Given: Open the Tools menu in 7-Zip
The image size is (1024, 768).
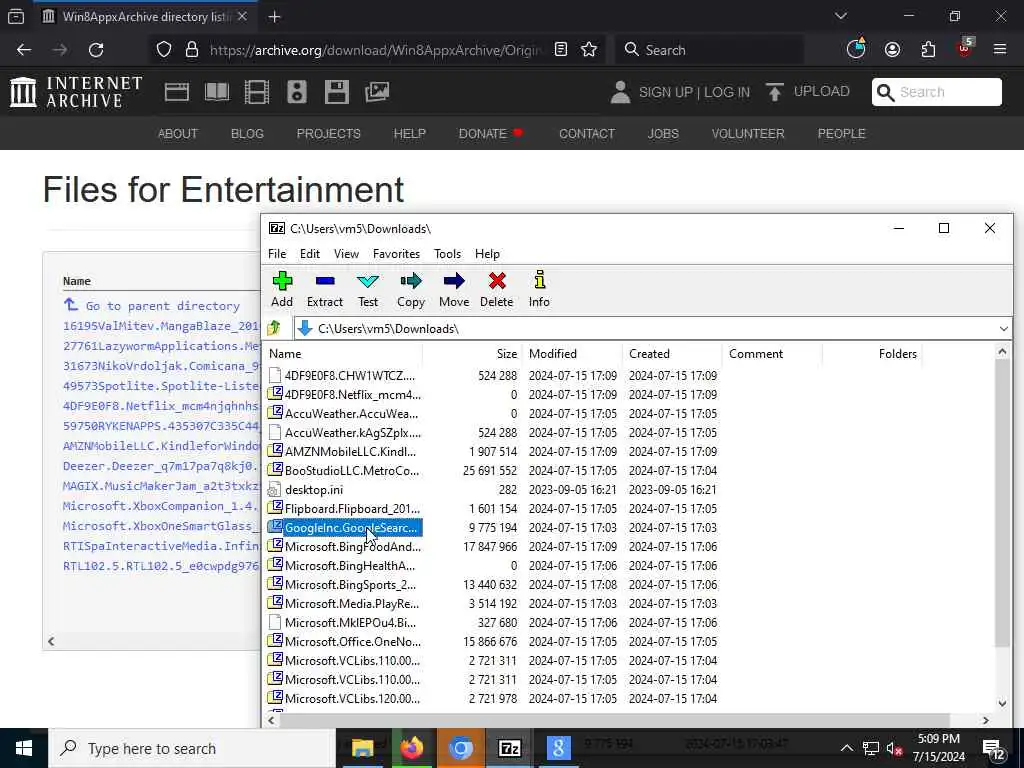Looking at the screenshot, I should (447, 253).
